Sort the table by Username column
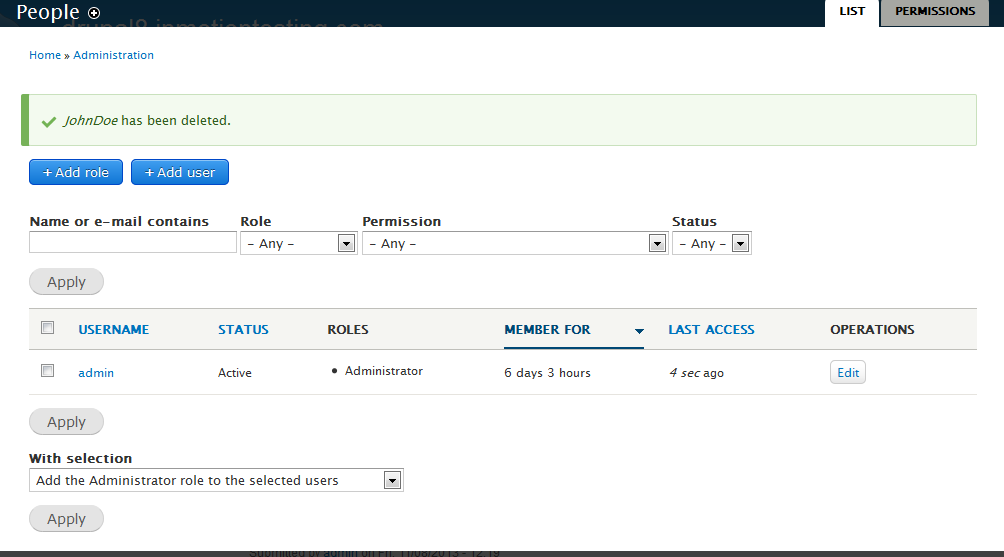This screenshot has height=557, width=1004. 113,329
